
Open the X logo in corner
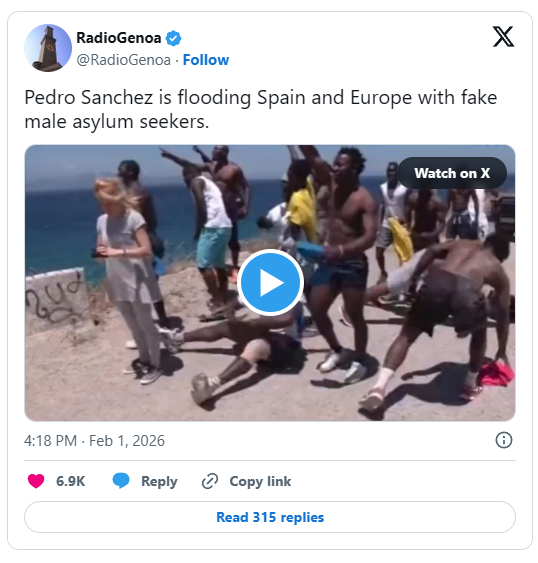pos(503,37)
